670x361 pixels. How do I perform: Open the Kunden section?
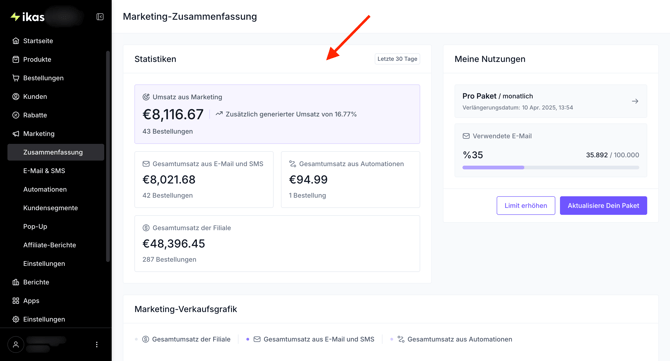[x=35, y=97]
